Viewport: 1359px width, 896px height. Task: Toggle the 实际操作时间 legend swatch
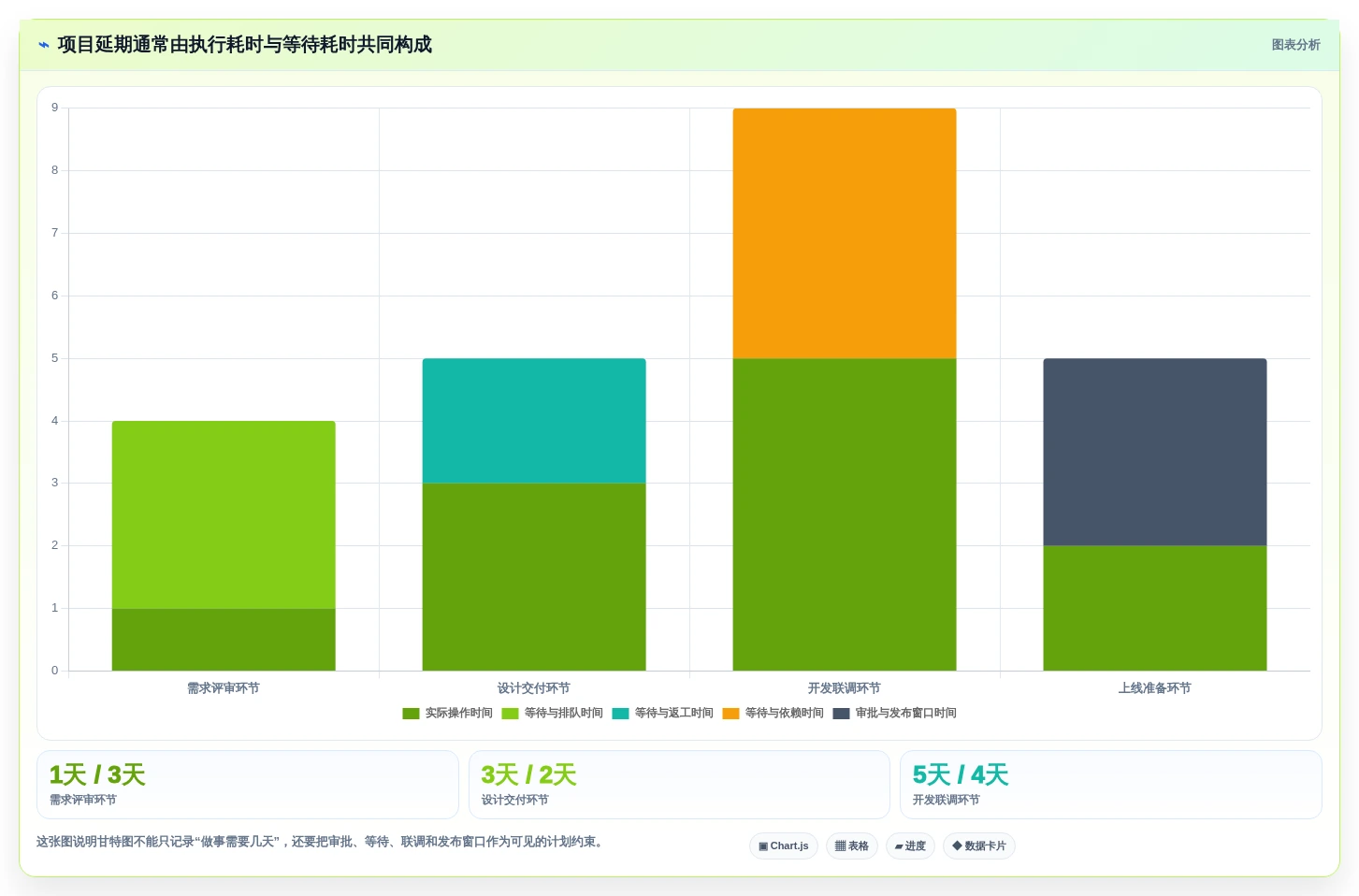[411, 714]
